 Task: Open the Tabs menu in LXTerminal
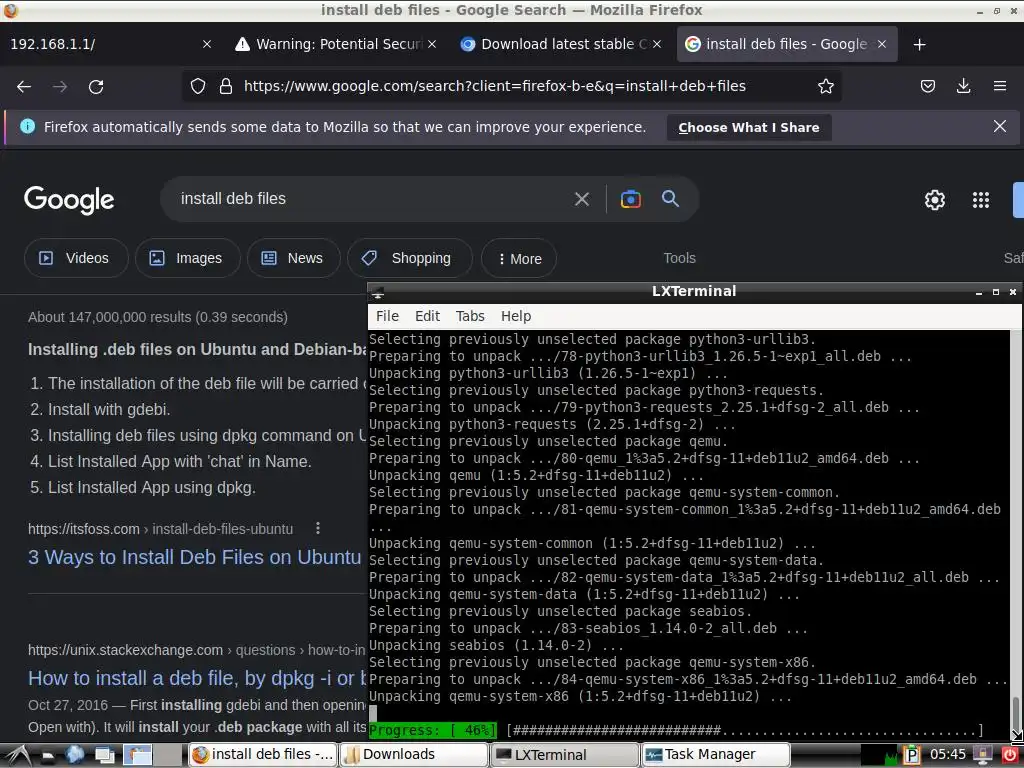(x=470, y=316)
